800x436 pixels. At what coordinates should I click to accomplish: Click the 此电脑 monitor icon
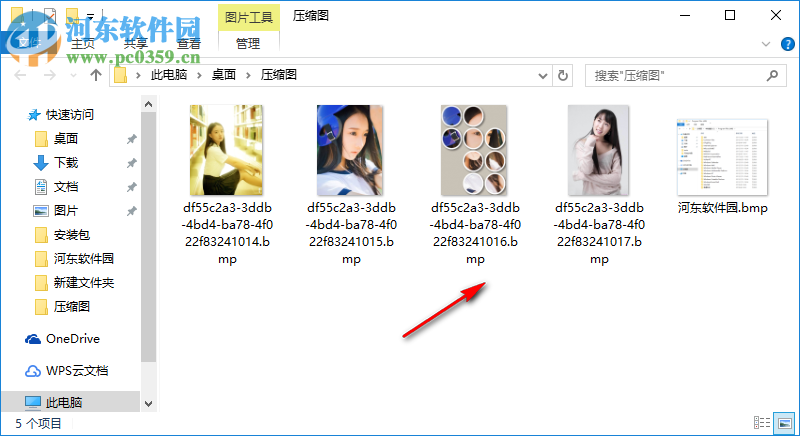tap(33, 402)
